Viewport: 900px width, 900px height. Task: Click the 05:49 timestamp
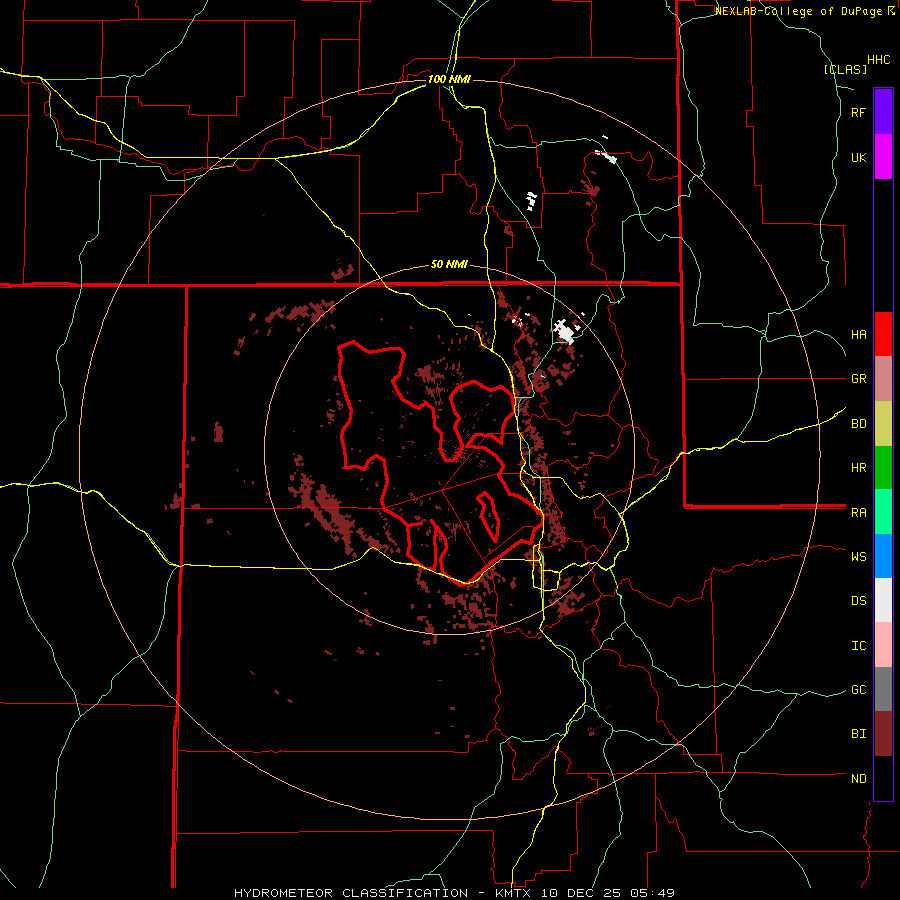coord(655,893)
